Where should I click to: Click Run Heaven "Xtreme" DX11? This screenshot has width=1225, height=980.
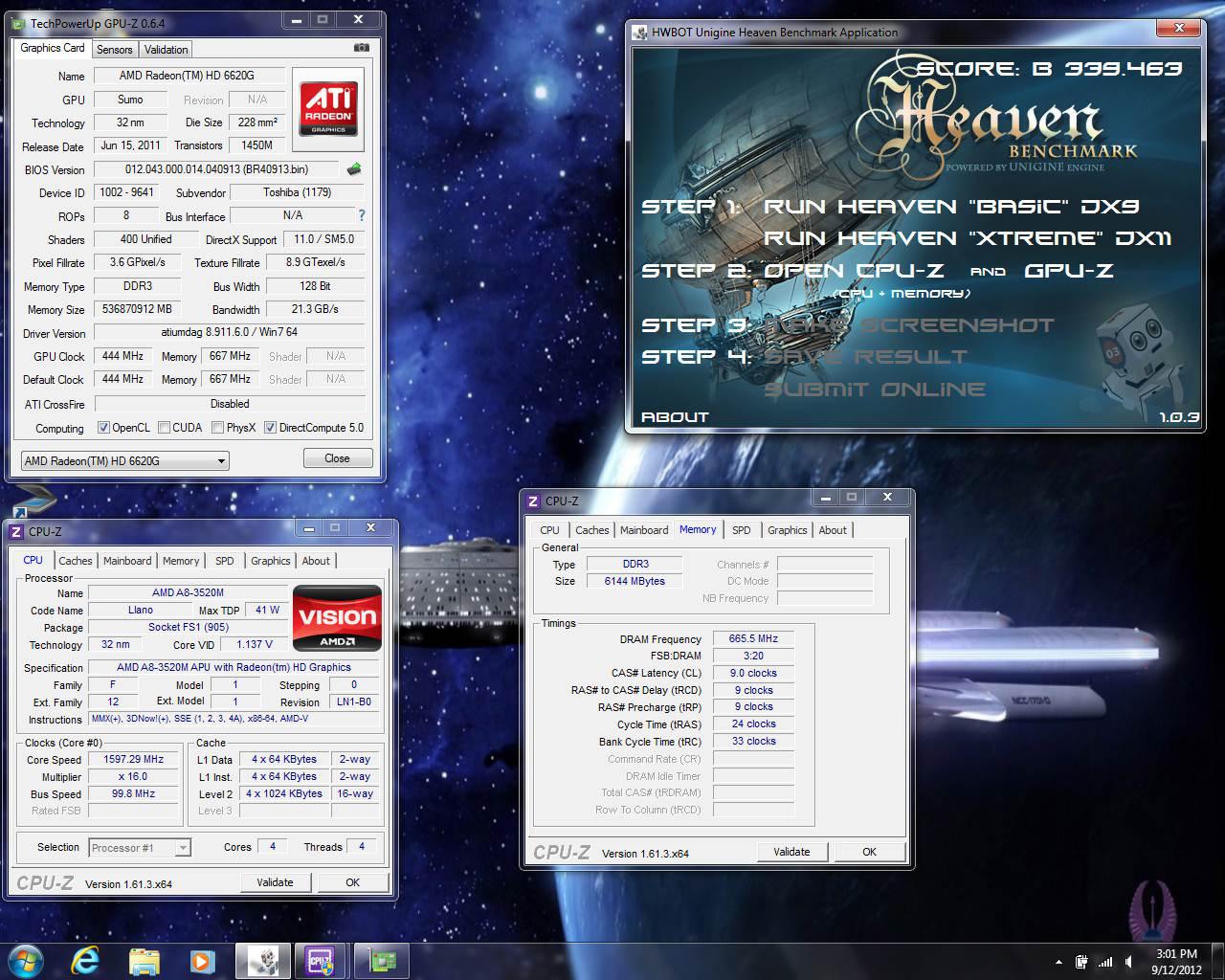(968, 238)
